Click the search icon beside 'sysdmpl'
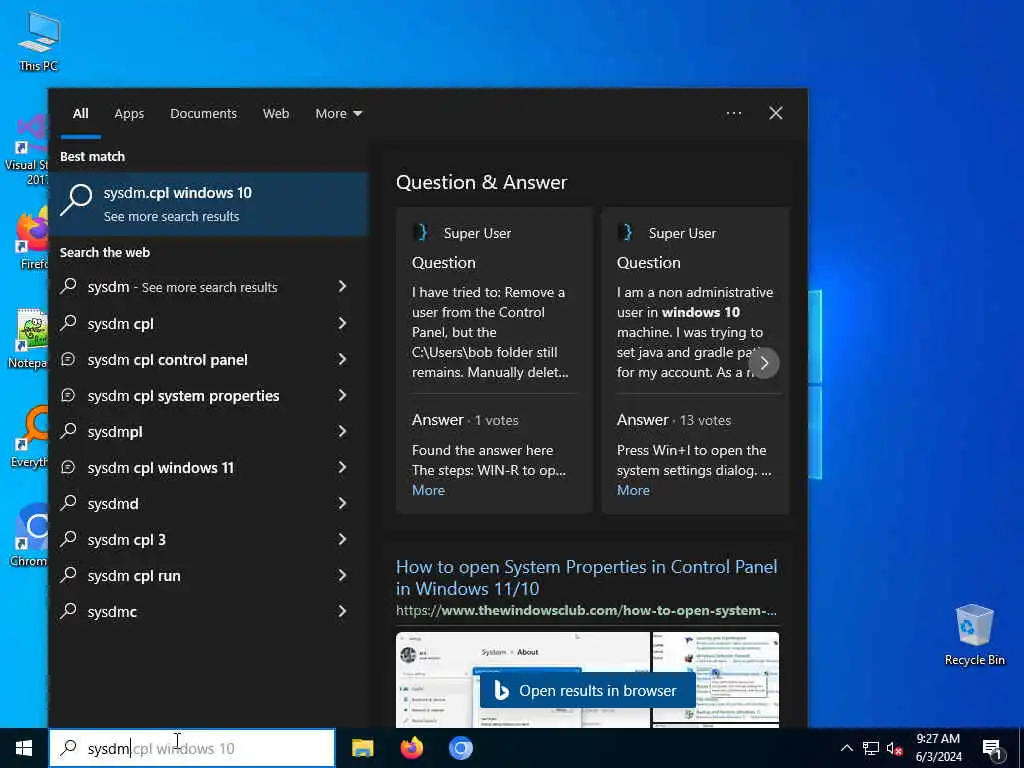 (x=69, y=431)
